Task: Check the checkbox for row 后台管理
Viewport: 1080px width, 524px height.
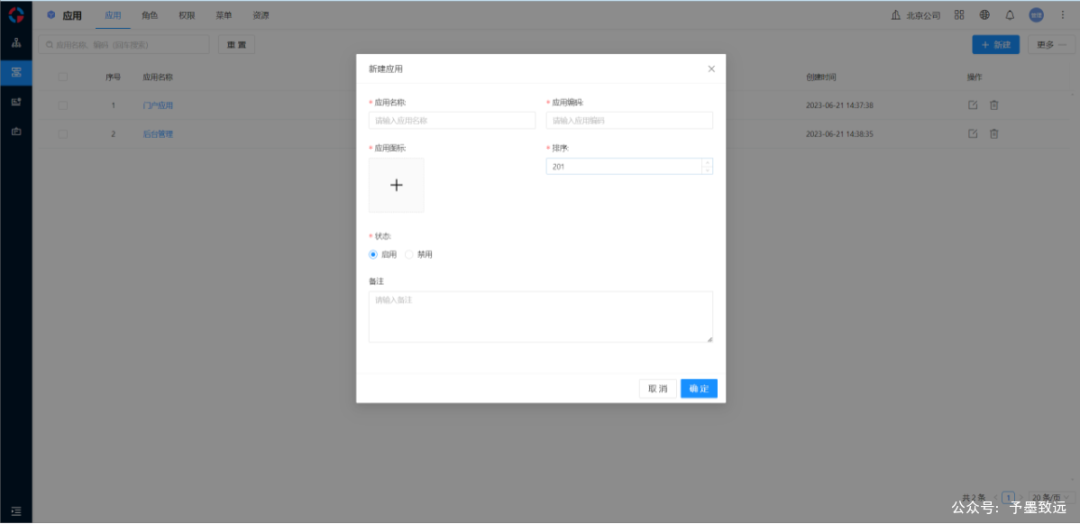Action: 63,134
